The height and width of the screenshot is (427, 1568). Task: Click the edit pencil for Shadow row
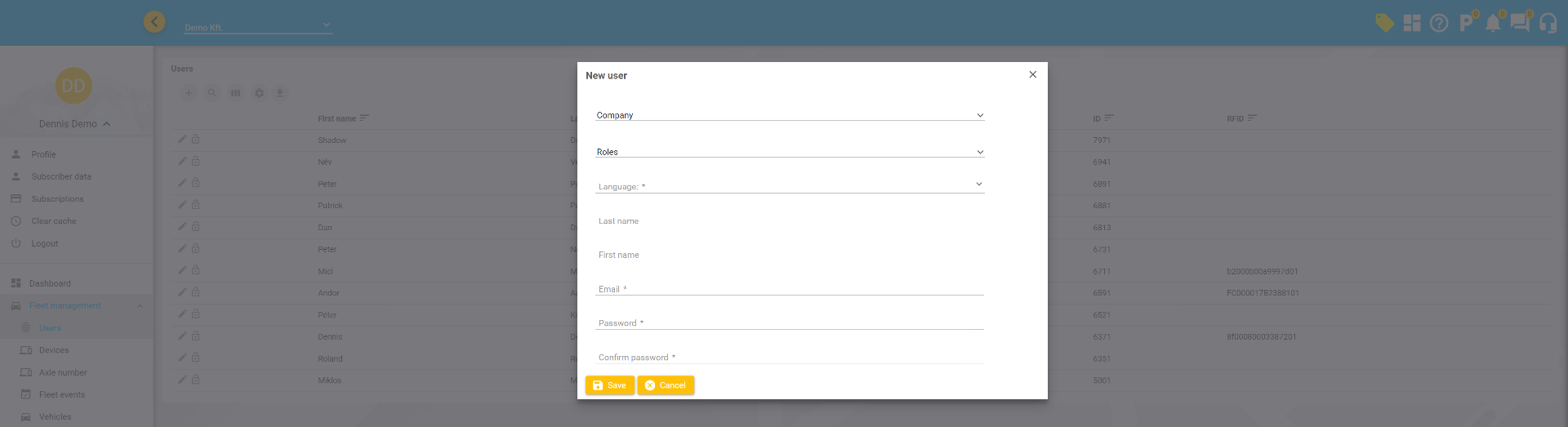coord(182,140)
